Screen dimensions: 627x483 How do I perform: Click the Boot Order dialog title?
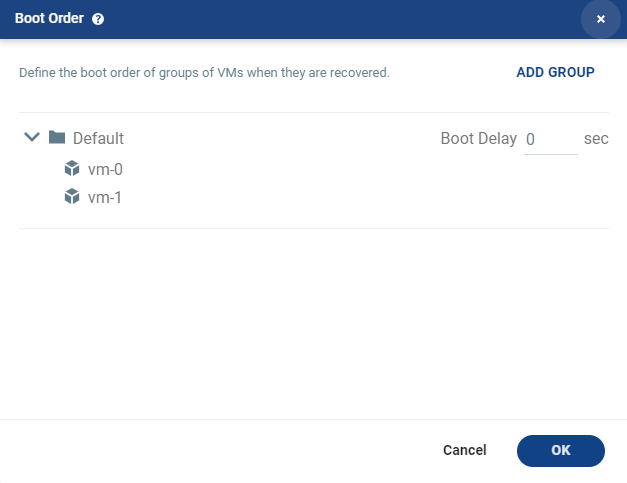click(49, 18)
